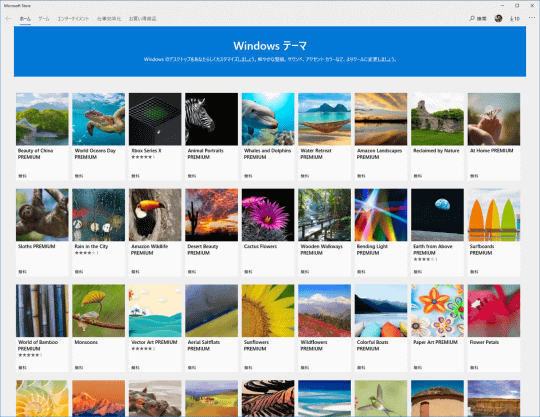Open the nautilus shell theme in bottom row
Screen dimensions: 540x417
point(42,398)
